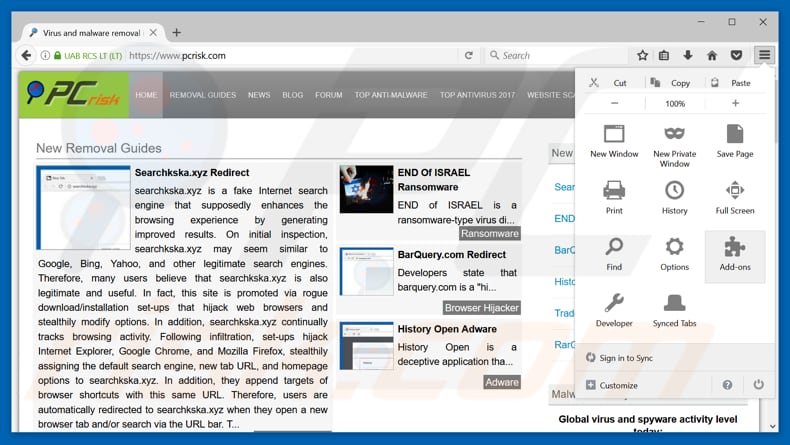Image resolution: width=790 pixels, height=445 pixels.
Task: Enter Full Screen mode
Action: (x=735, y=197)
